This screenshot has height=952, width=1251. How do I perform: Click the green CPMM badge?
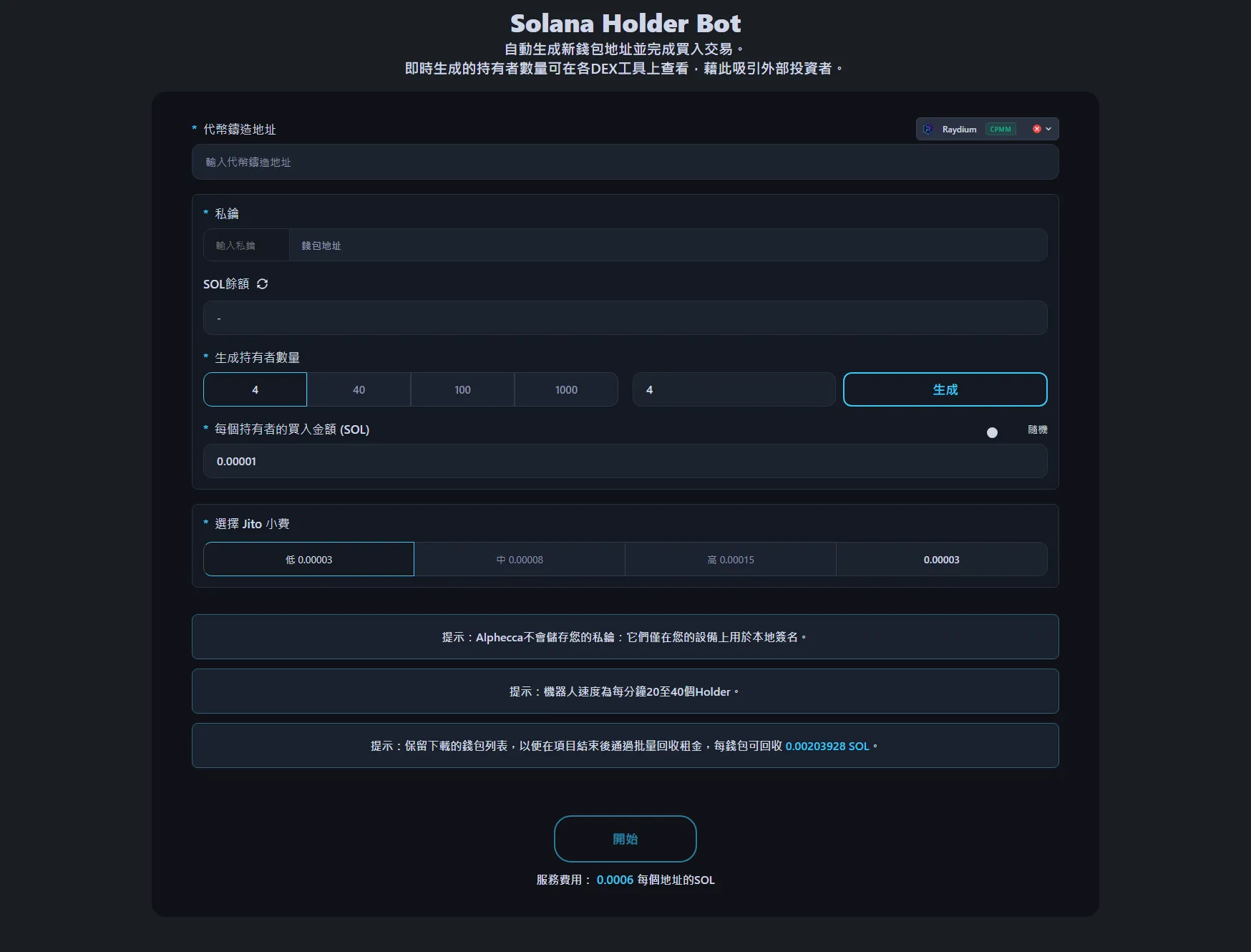(x=1001, y=129)
